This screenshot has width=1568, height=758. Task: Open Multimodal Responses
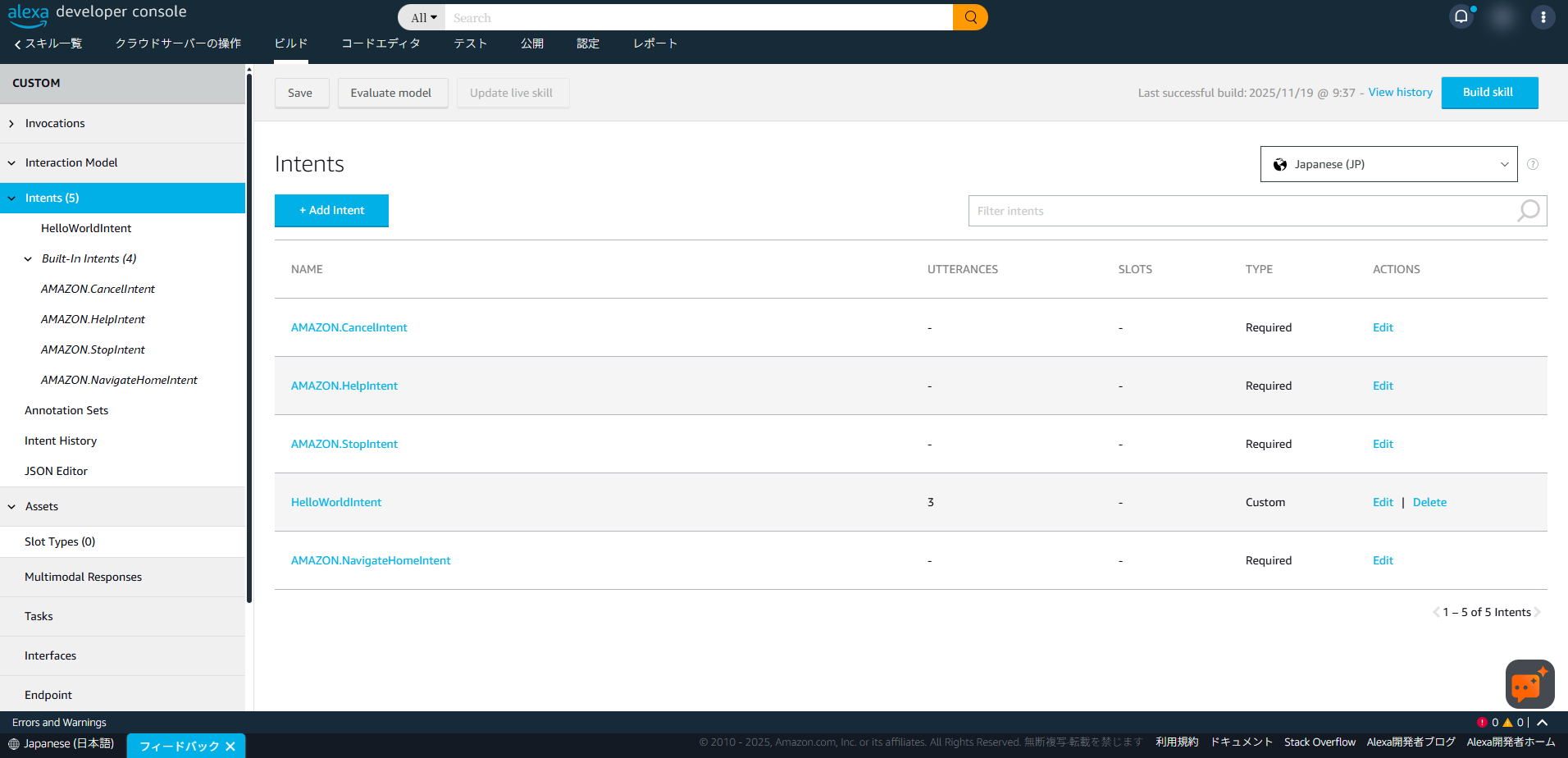click(83, 577)
